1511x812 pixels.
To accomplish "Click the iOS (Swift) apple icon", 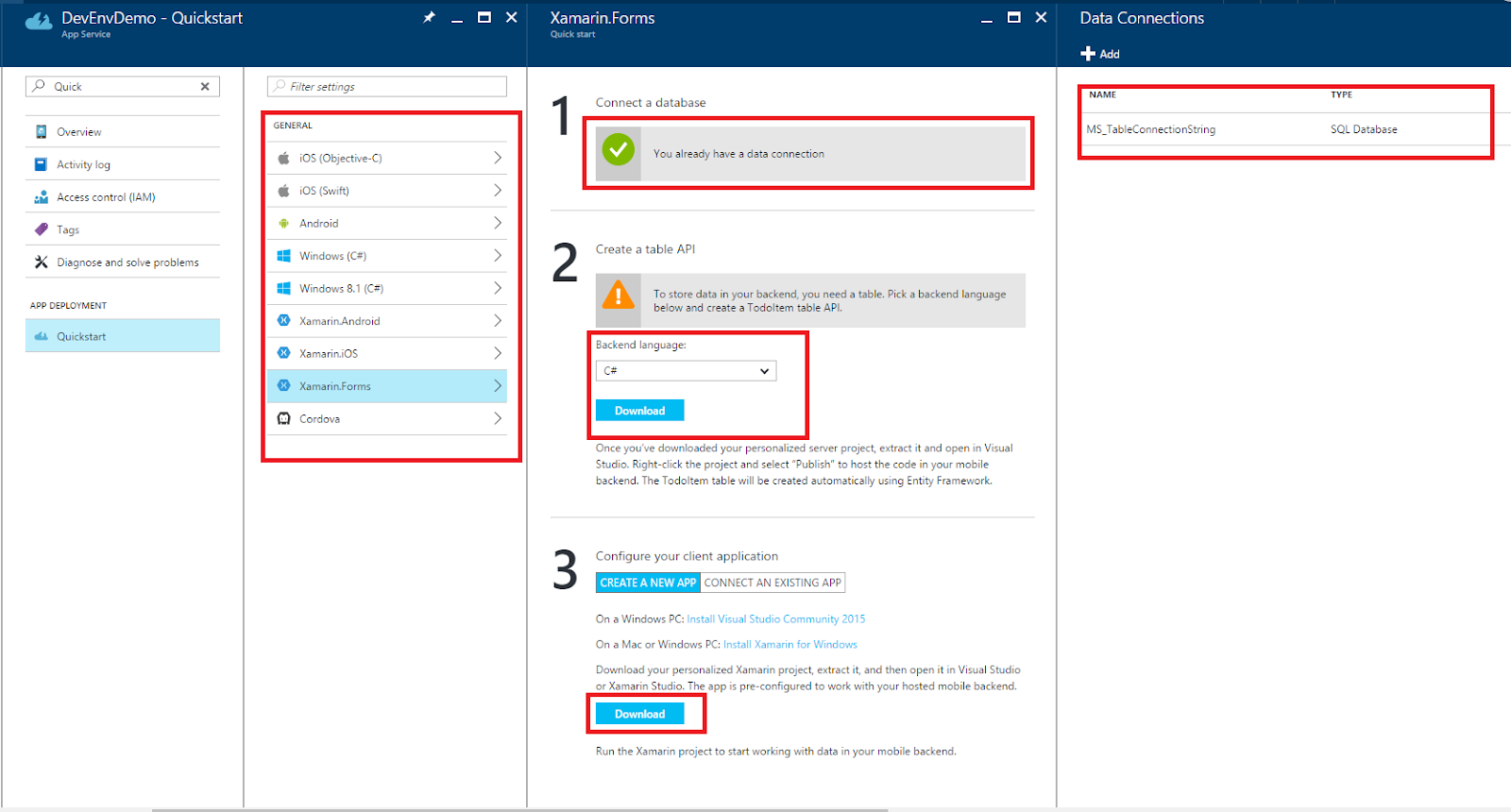I will [283, 191].
